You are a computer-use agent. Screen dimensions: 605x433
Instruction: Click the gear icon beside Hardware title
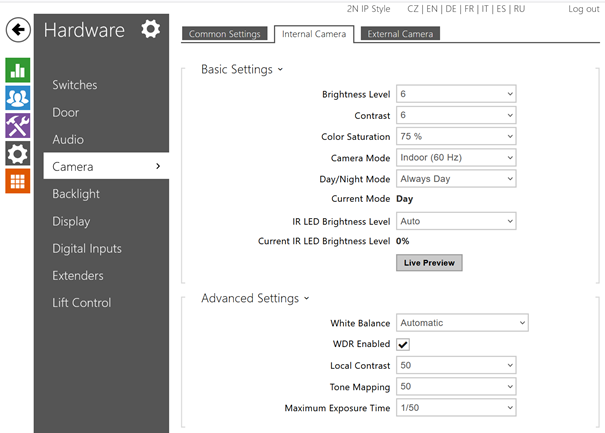coord(150,29)
